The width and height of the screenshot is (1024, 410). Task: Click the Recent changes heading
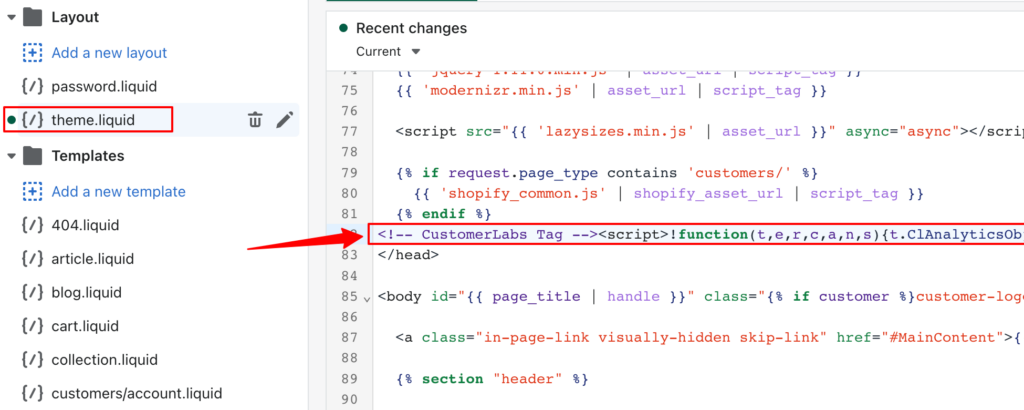411,29
